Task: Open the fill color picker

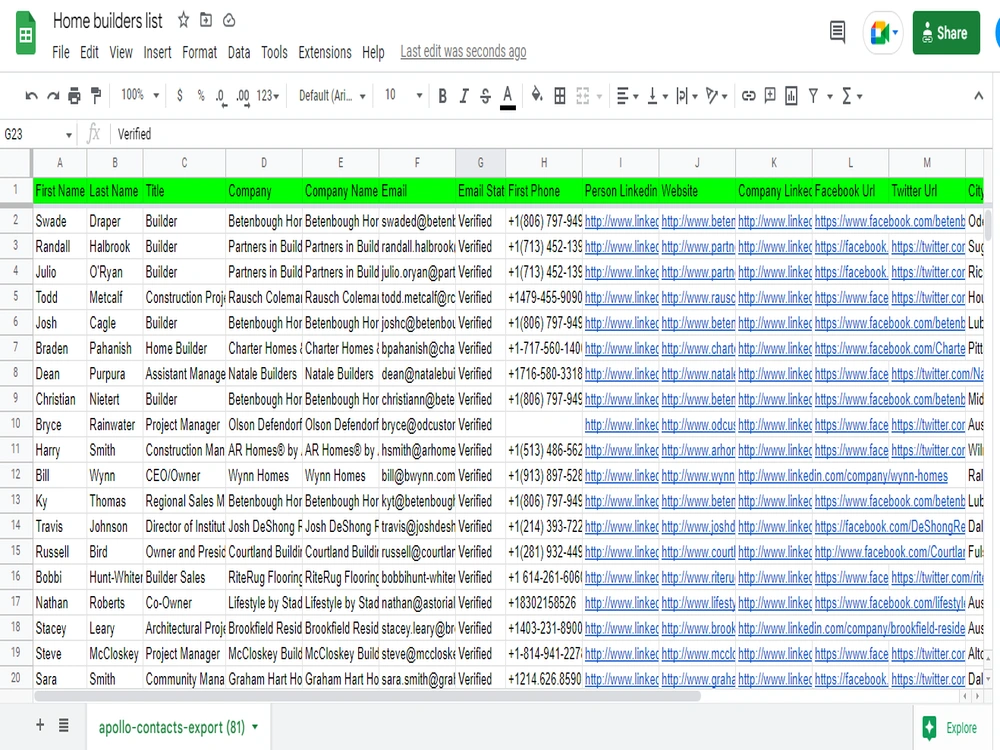Action: 537,96
